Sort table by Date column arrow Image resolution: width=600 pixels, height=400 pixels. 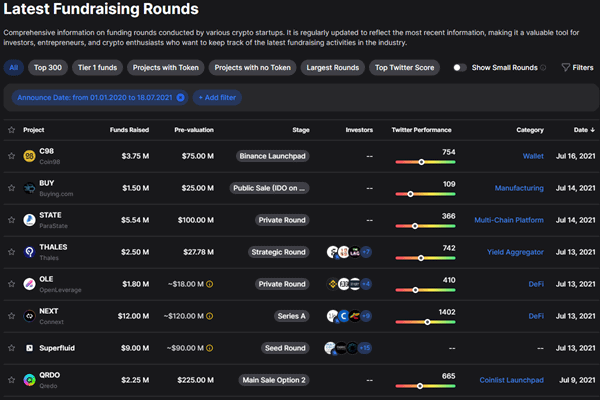tap(591, 130)
